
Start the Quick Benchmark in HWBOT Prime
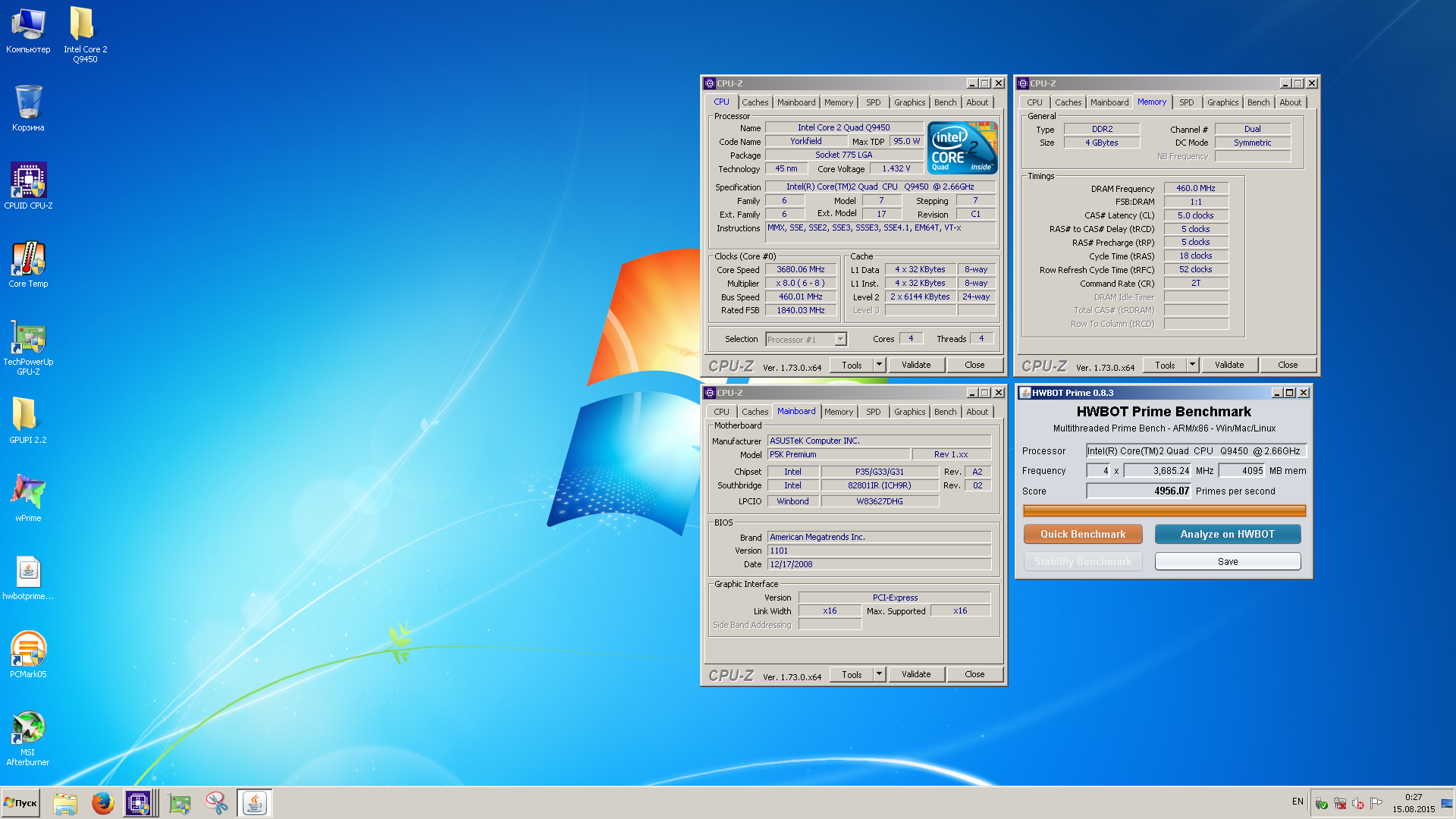click(x=1083, y=534)
